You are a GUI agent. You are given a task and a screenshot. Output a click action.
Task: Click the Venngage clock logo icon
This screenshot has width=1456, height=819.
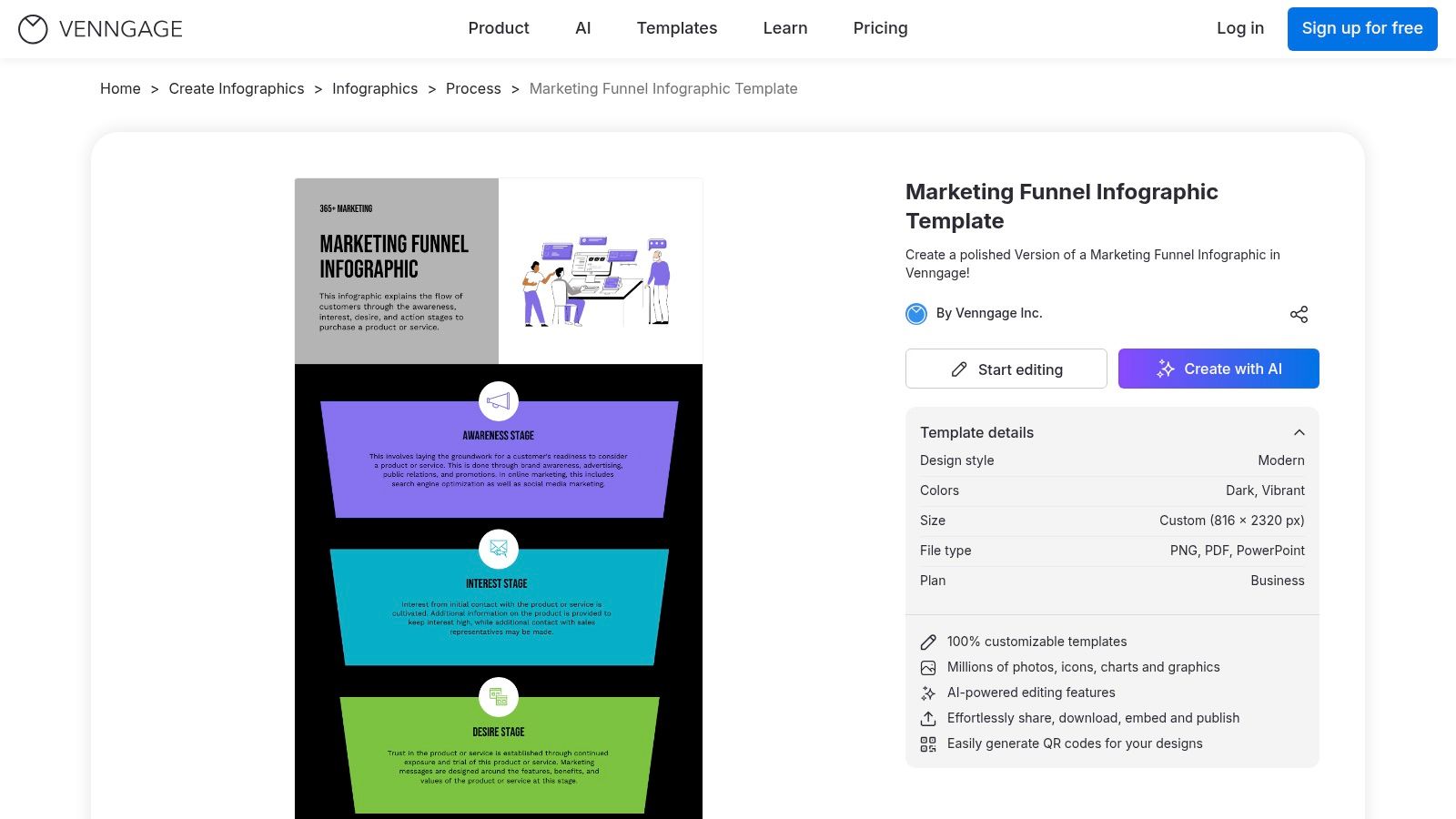33,29
